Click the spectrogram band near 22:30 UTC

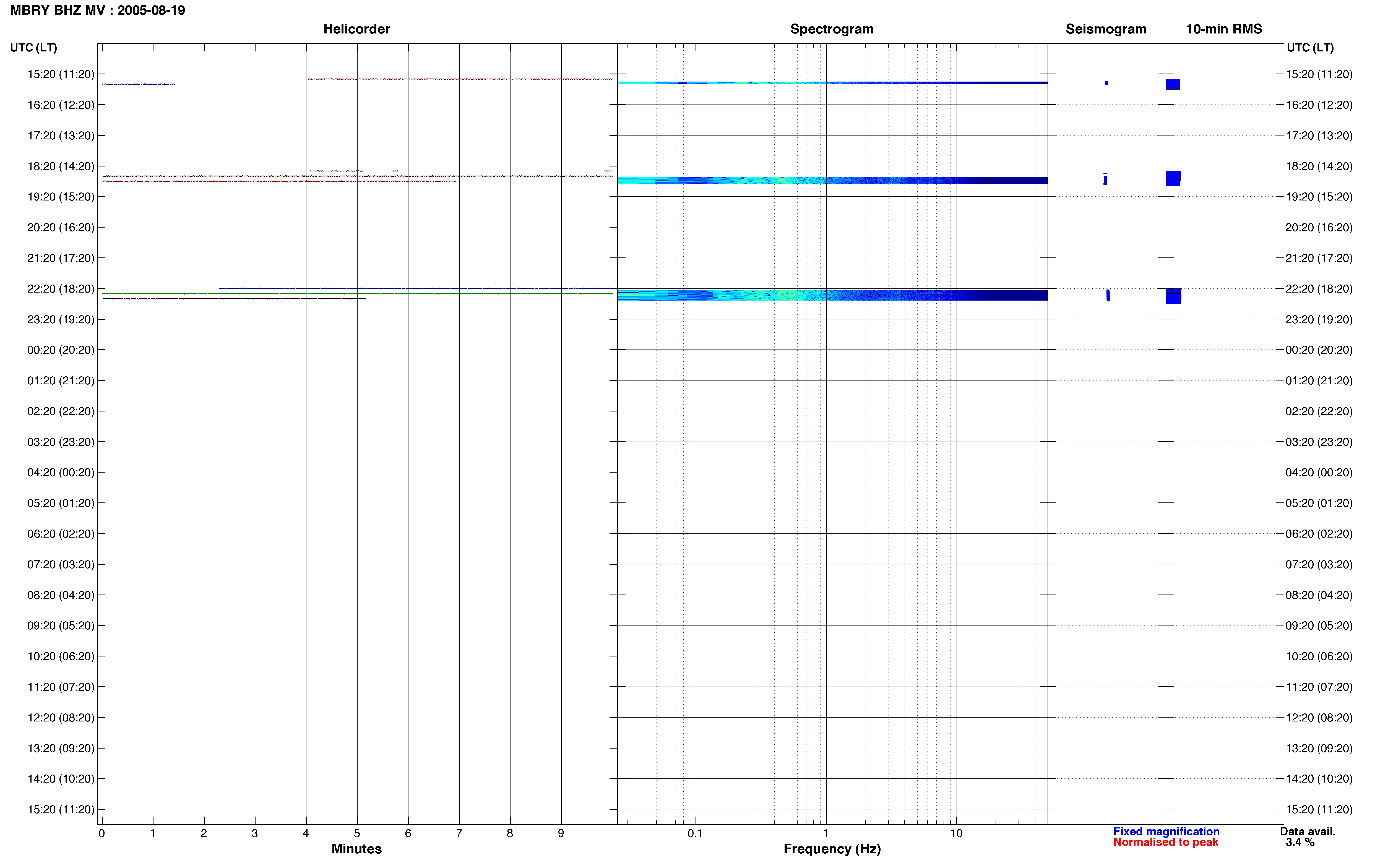832,295
